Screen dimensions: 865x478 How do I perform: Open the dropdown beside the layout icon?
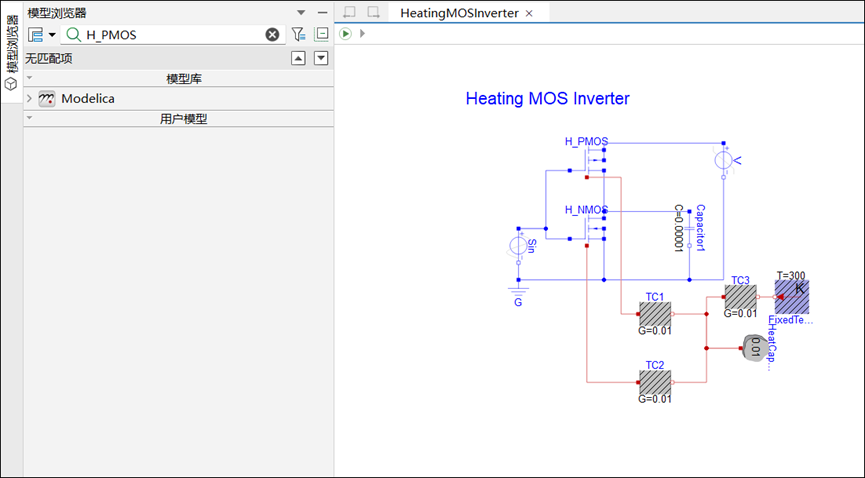[52, 35]
